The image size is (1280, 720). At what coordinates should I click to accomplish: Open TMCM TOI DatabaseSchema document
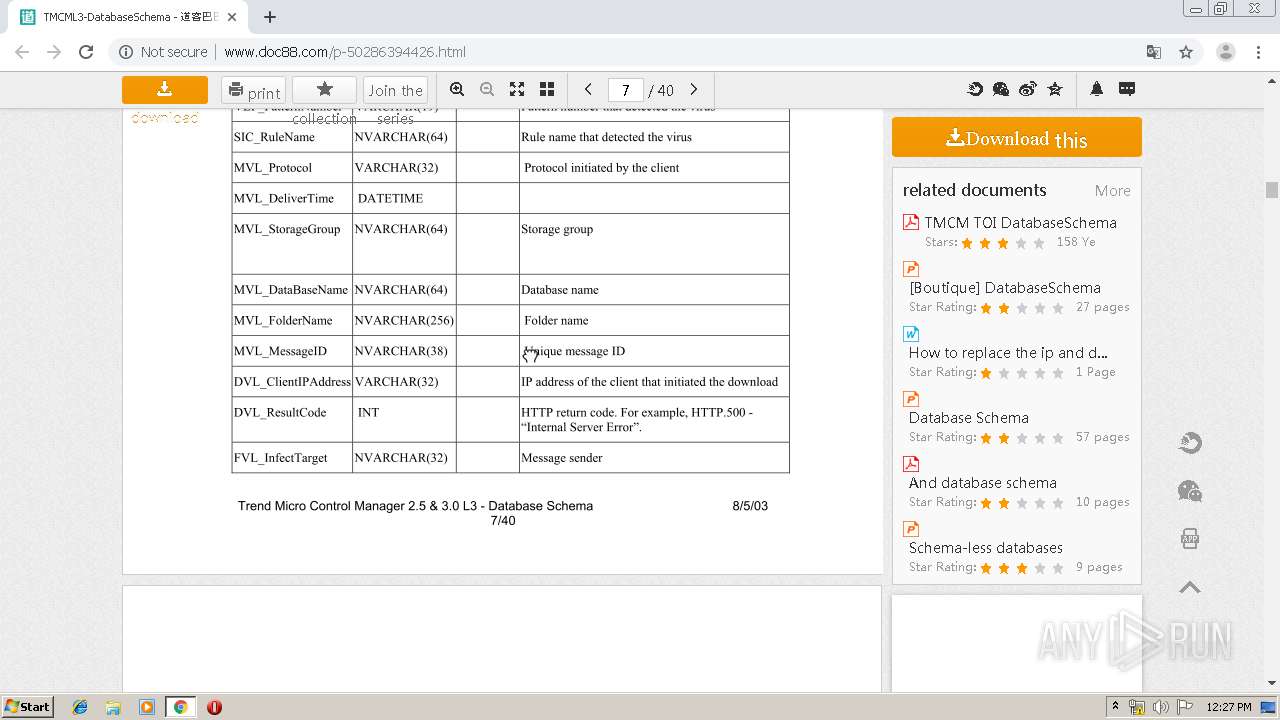click(1020, 223)
